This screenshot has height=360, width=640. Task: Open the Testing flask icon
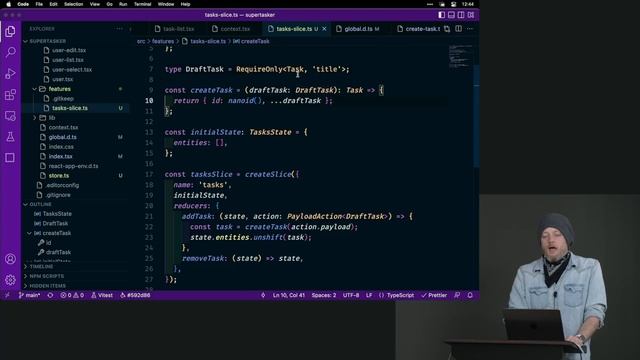click(10, 137)
